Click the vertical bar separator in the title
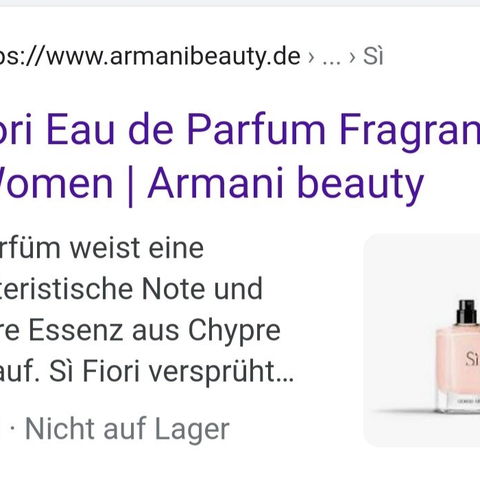Image resolution: width=480 pixels, height=480 pixels. (130, 185)
